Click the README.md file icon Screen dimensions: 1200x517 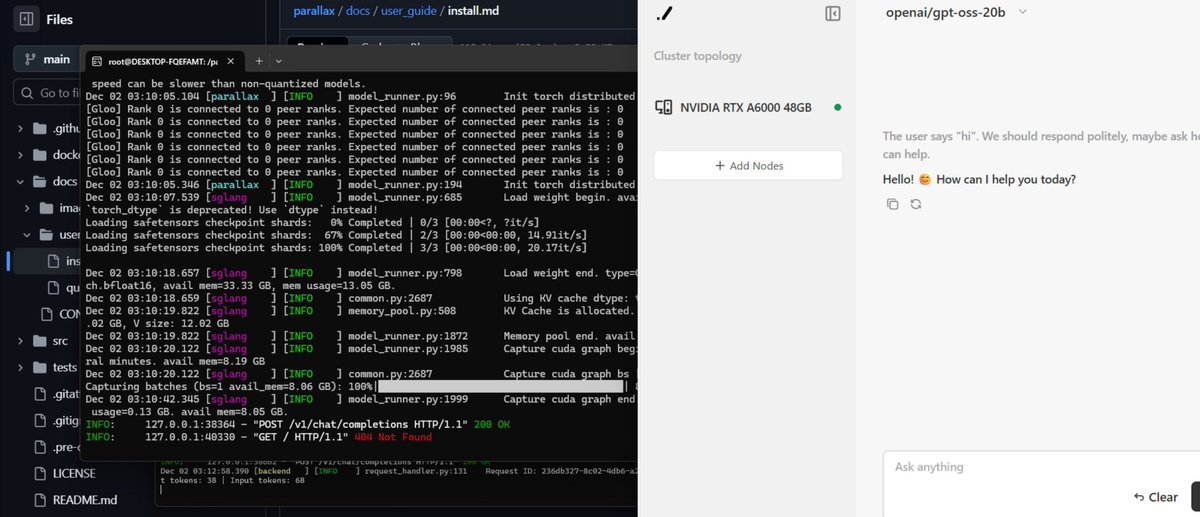[40, 499]
